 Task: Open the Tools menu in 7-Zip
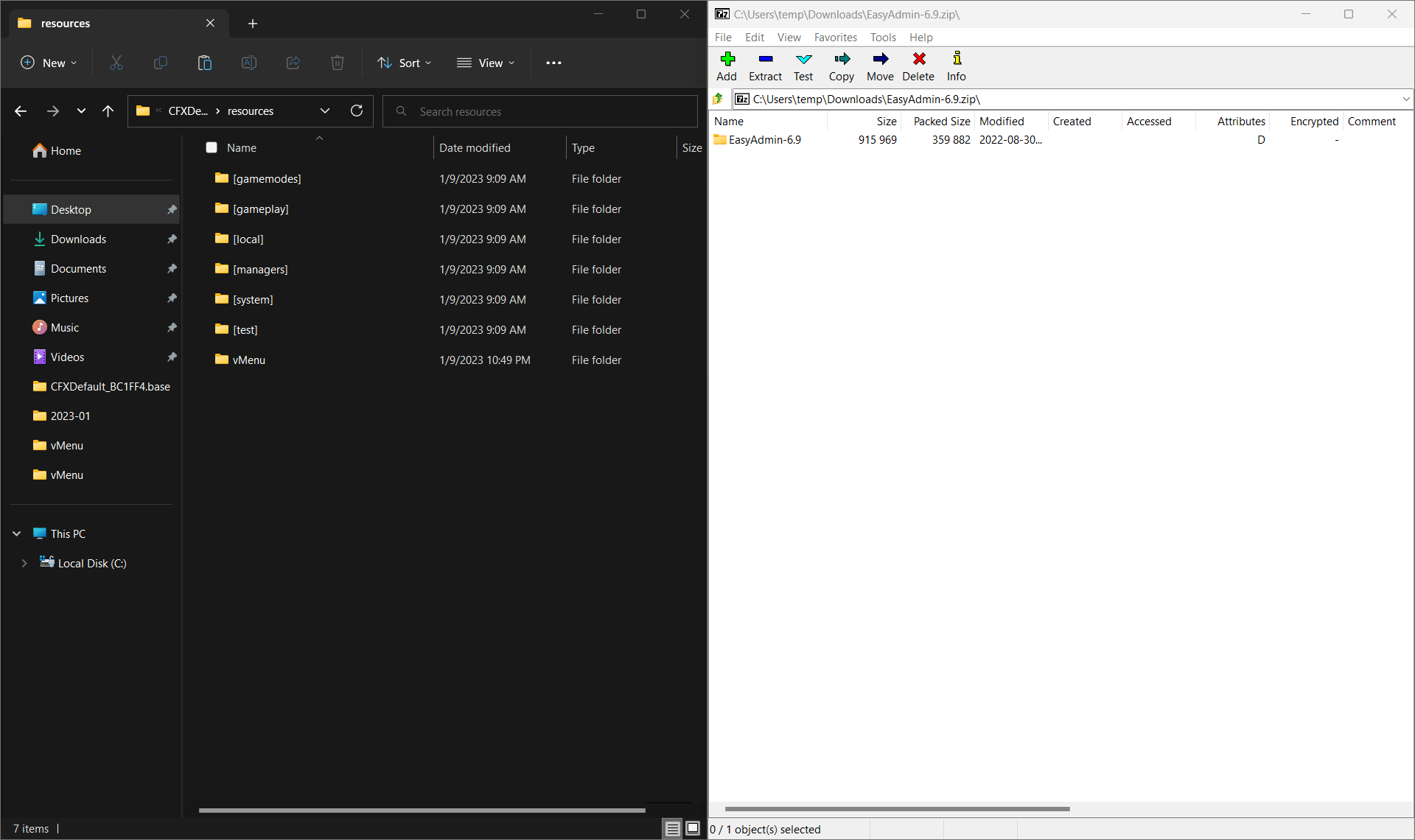pos(883,37)
